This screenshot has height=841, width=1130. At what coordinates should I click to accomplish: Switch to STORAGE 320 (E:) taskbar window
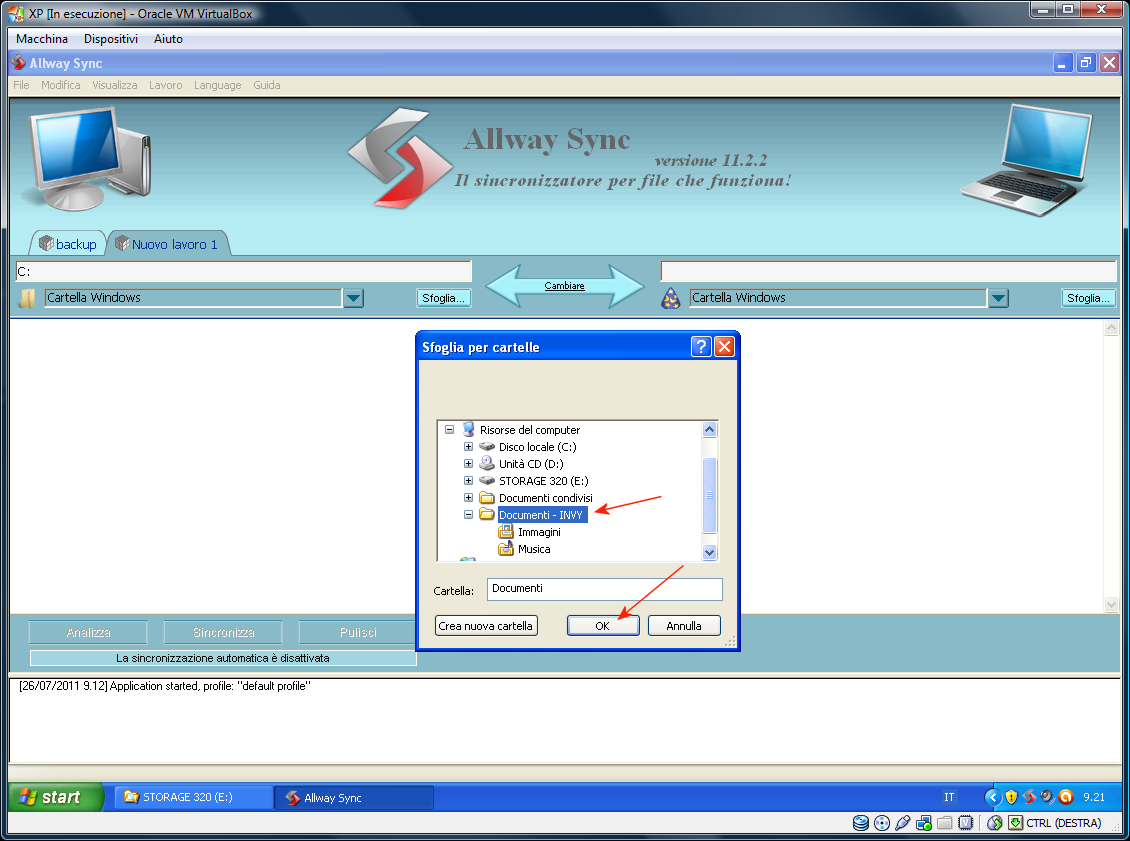(193, 797)
